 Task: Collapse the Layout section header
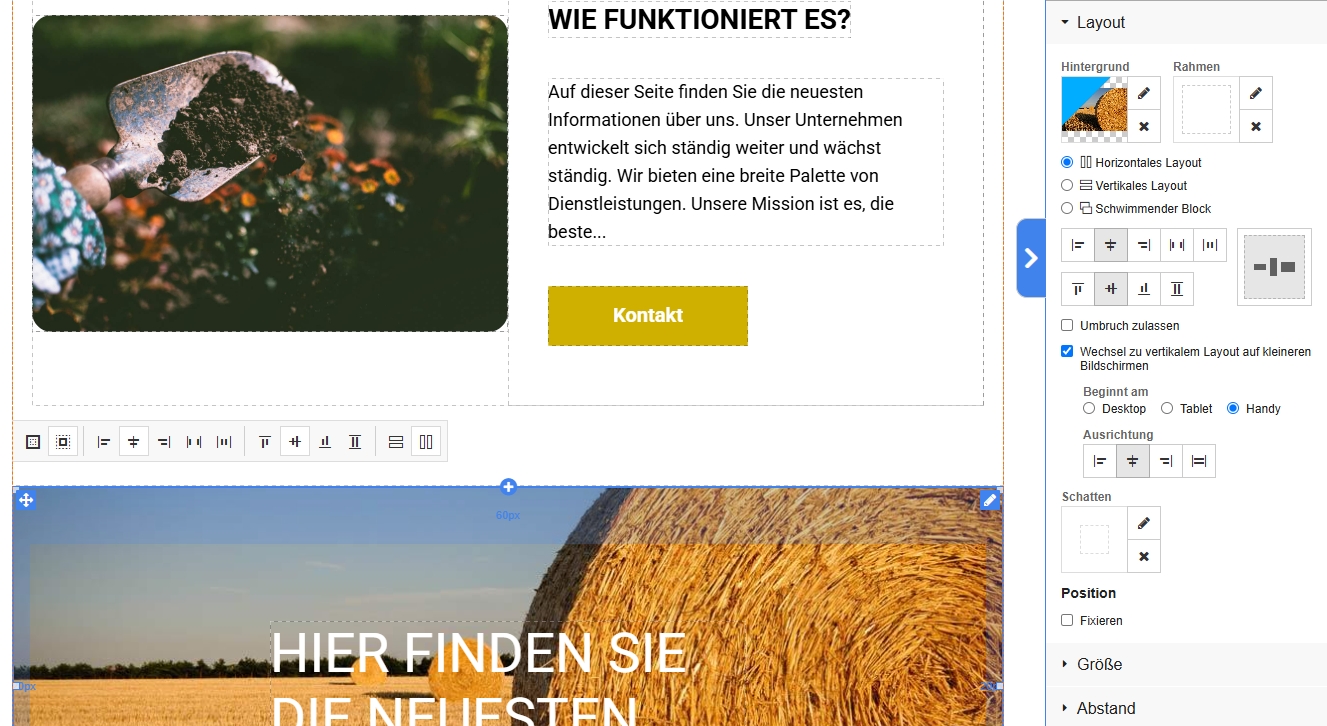pyautogui.click(x=1186, y=22)
